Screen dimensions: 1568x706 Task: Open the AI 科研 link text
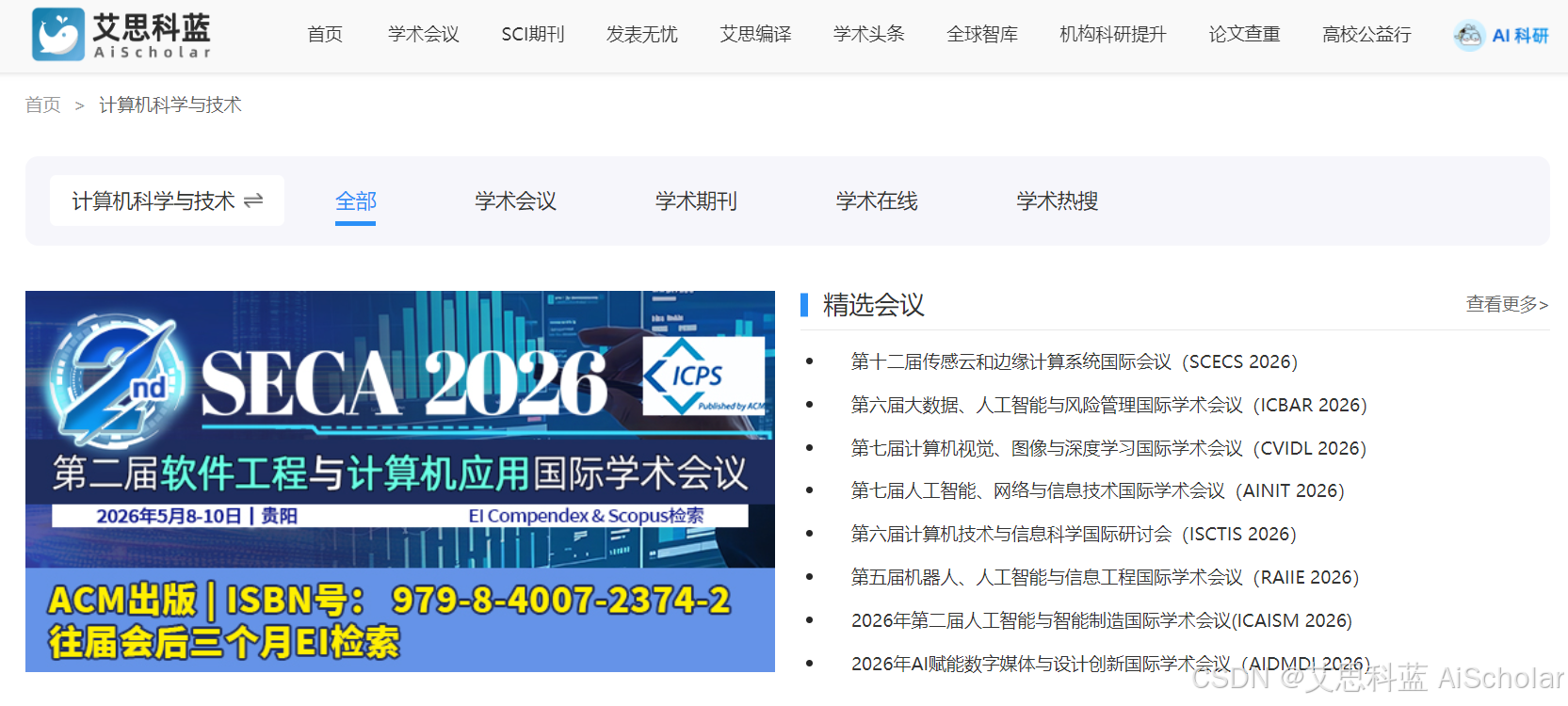pos(1520,36)
